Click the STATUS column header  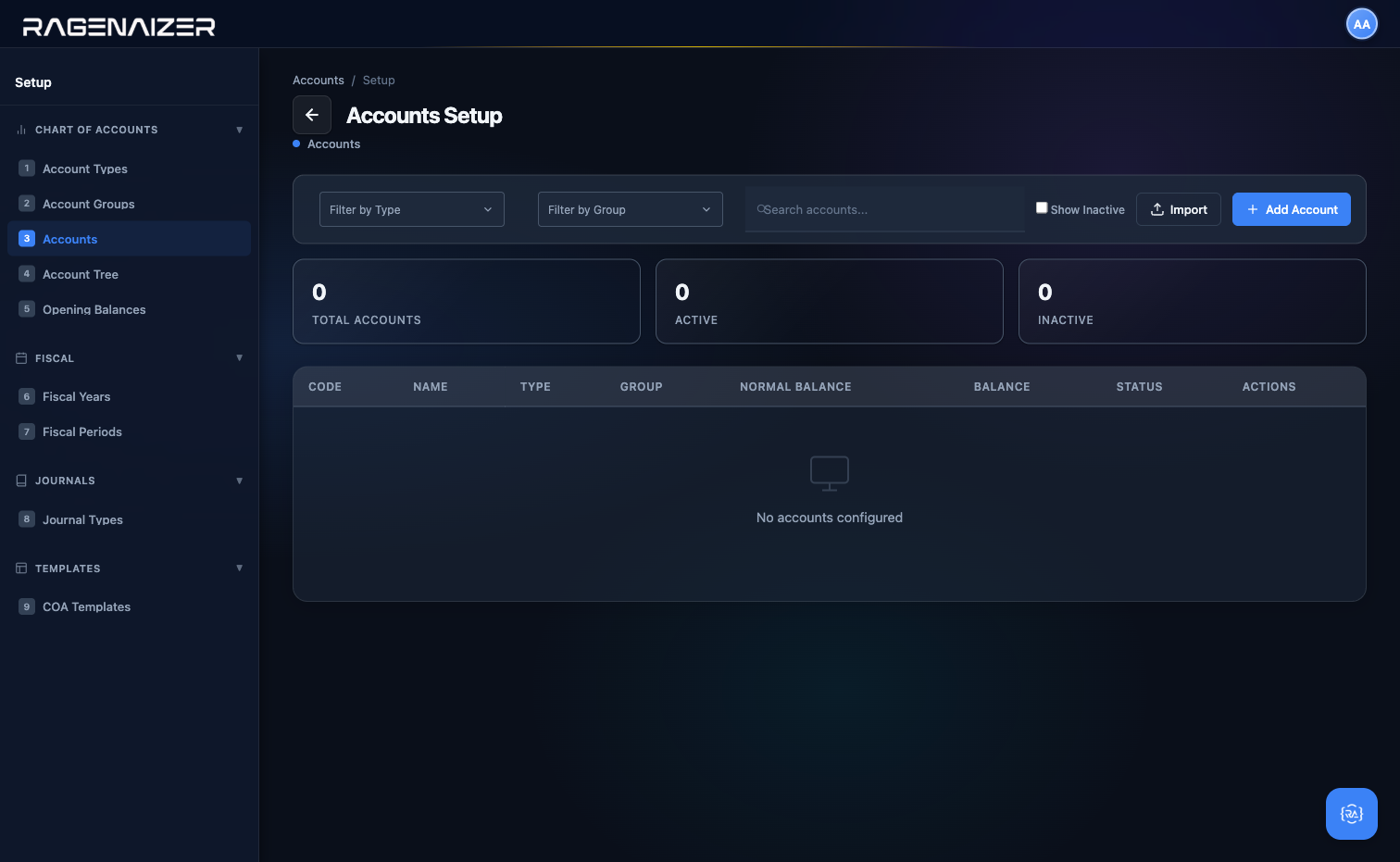coord(1139,387)
